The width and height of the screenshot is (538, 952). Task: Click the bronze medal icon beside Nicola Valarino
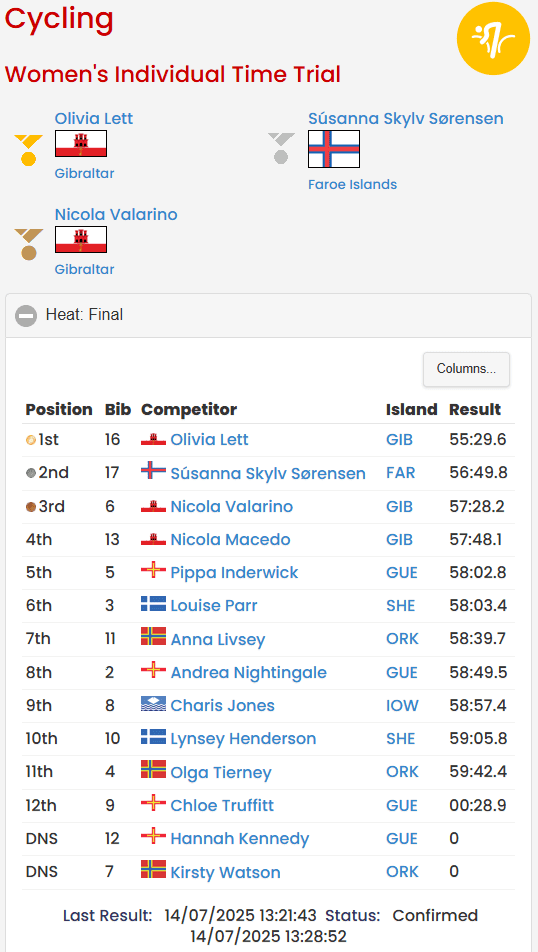click(x=28, y=244)
